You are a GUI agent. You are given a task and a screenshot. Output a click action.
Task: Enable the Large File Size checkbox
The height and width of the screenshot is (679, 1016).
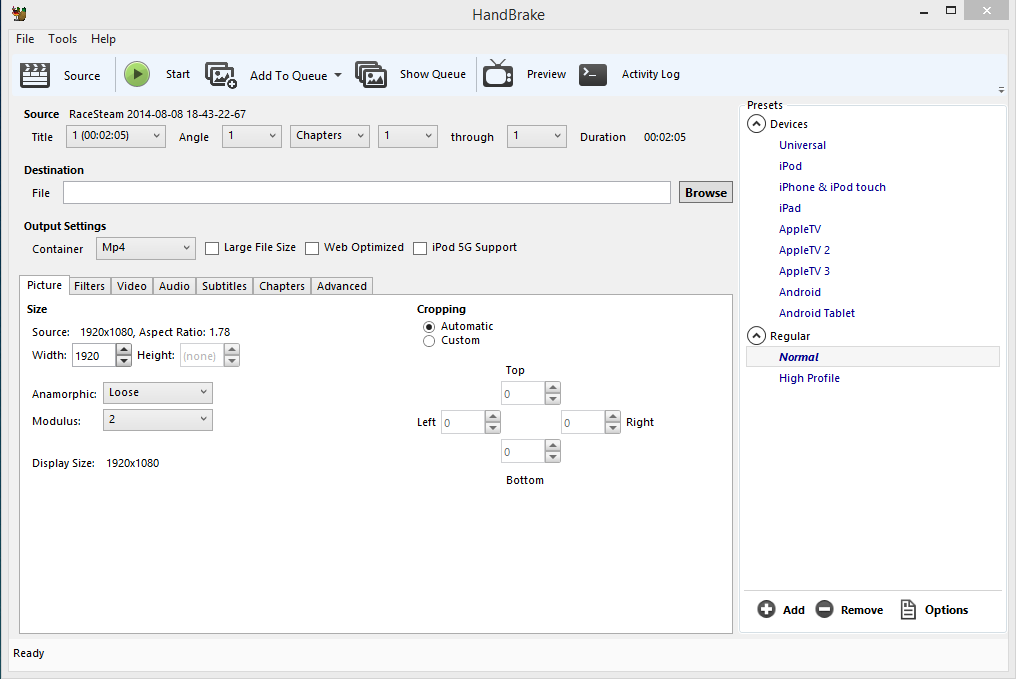[212, 248]
